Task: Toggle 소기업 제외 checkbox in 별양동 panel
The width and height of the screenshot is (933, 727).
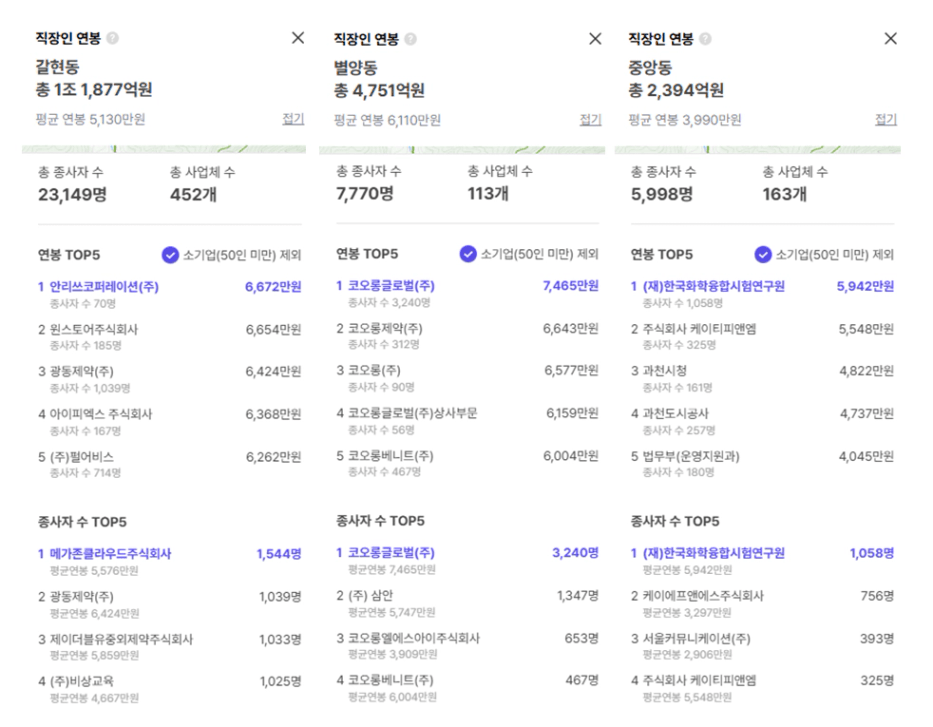Action: (468, 254)
